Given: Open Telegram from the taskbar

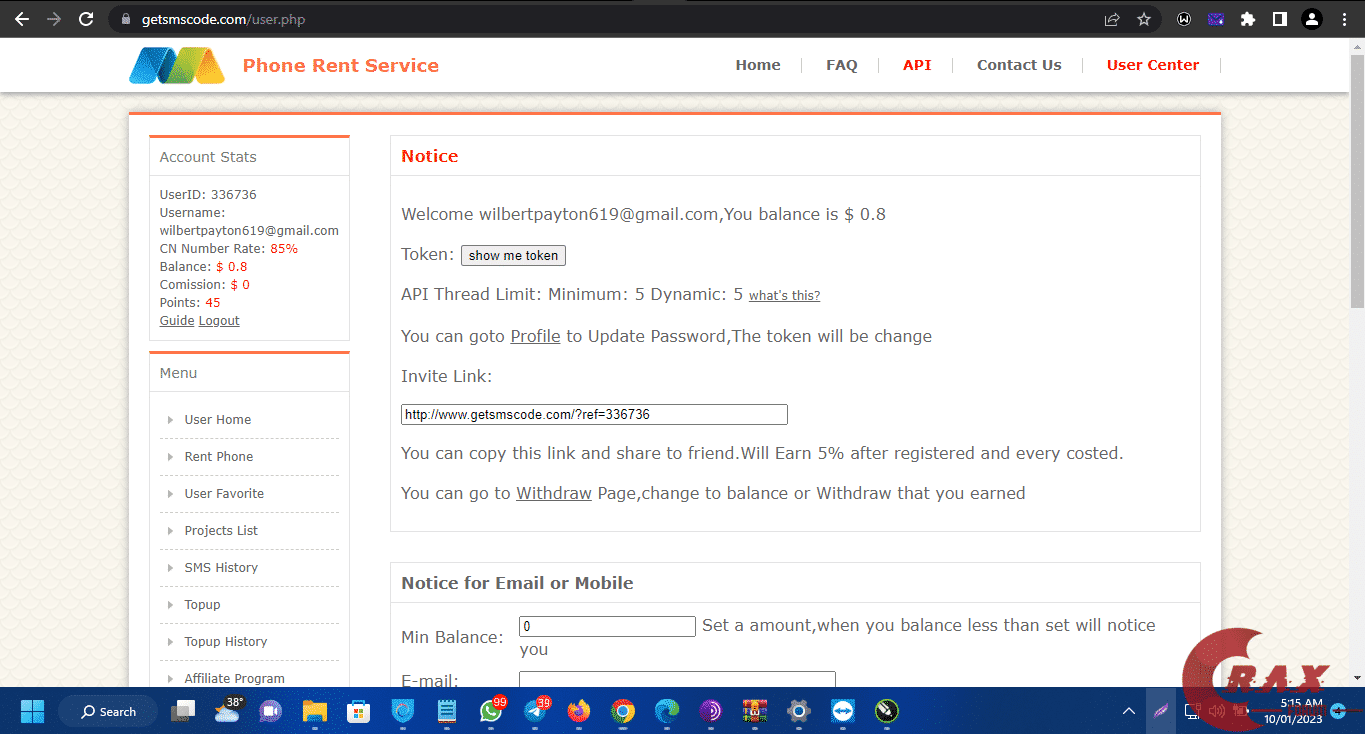Looking at the screenshot, I should pos(534,711).
